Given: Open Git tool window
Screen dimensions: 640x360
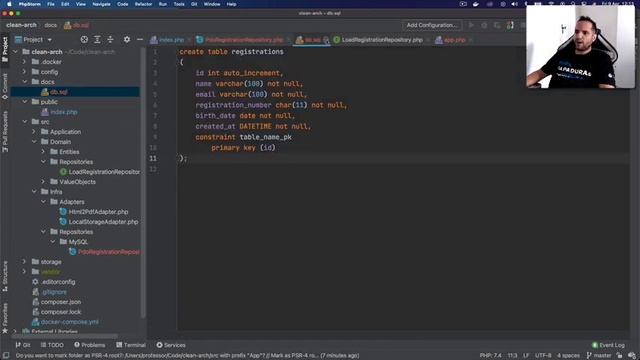Looking at the screenshot, I should pos(23,345).
